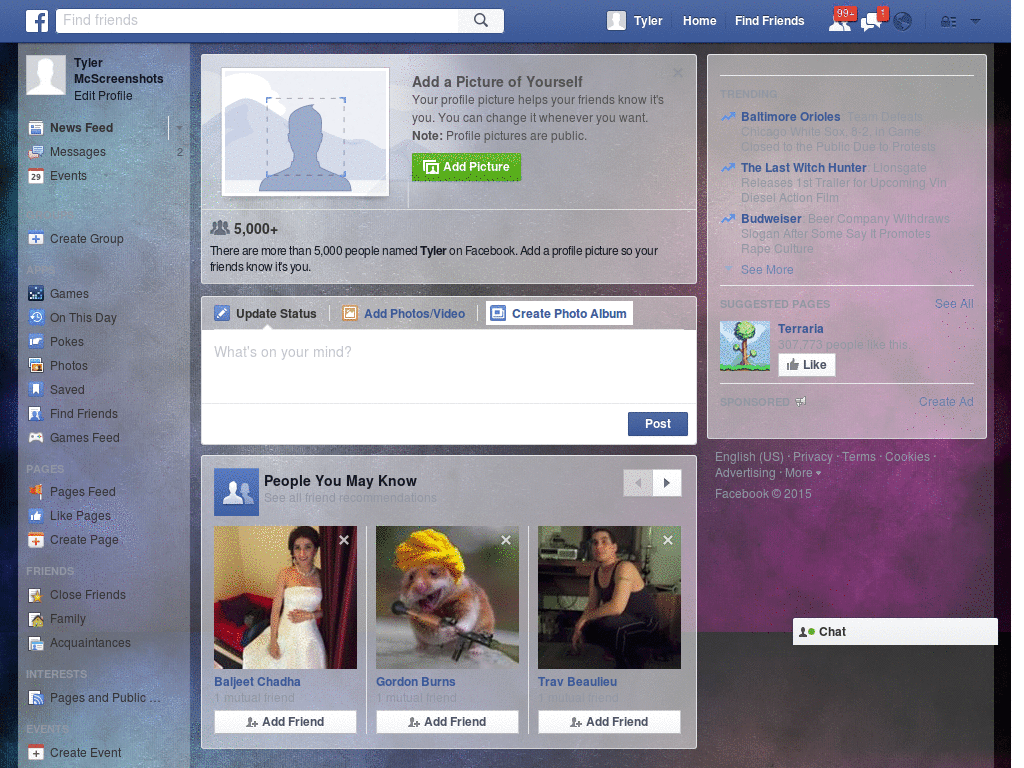Open the Chat bar
This screenshot has width=1024, height=768.
click(895, 632)
